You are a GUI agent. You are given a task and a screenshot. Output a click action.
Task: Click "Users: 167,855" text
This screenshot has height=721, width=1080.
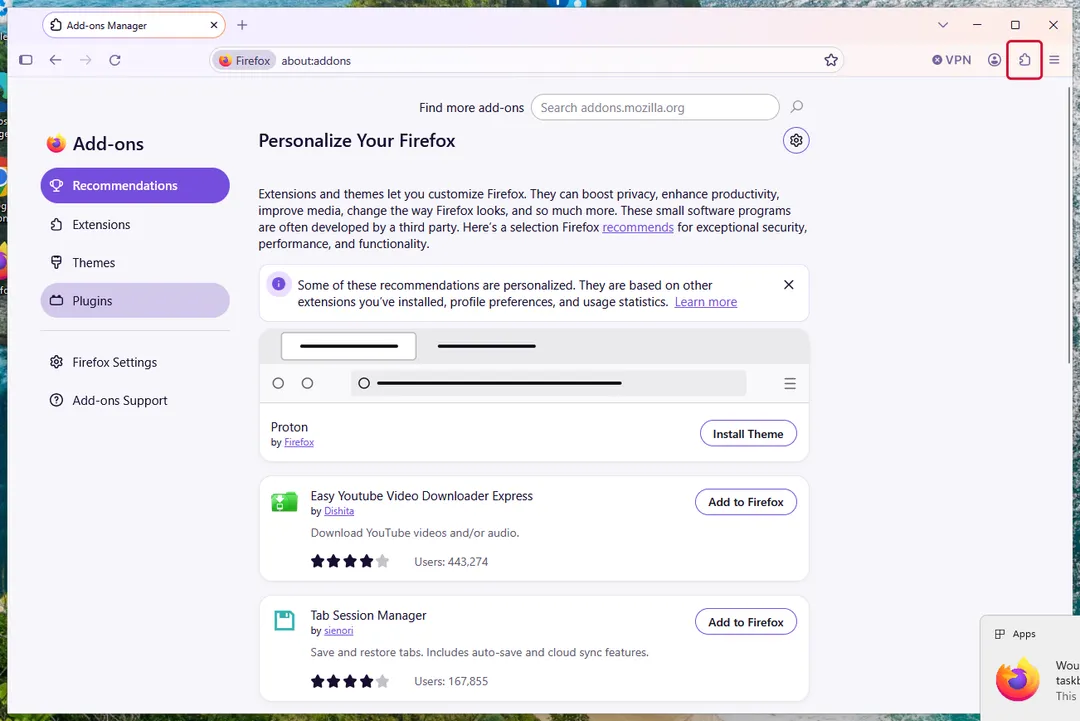451,682
